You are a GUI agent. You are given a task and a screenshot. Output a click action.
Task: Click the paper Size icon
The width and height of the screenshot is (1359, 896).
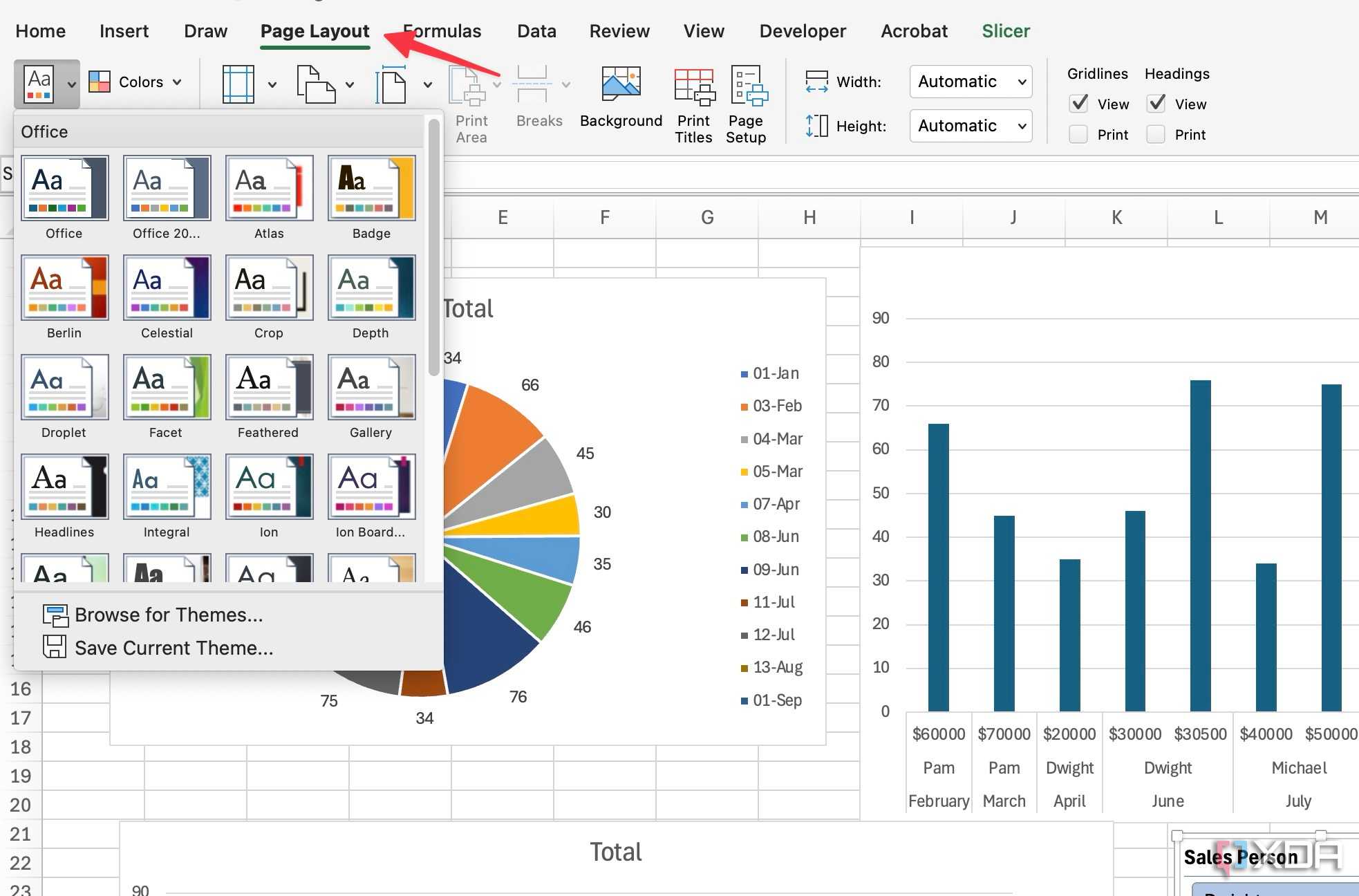(391, 86)
